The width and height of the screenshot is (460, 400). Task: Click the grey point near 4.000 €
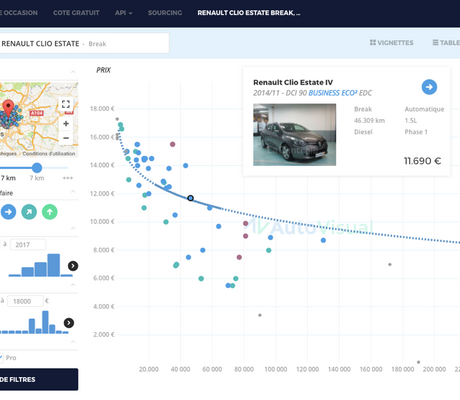coord(260,315)
